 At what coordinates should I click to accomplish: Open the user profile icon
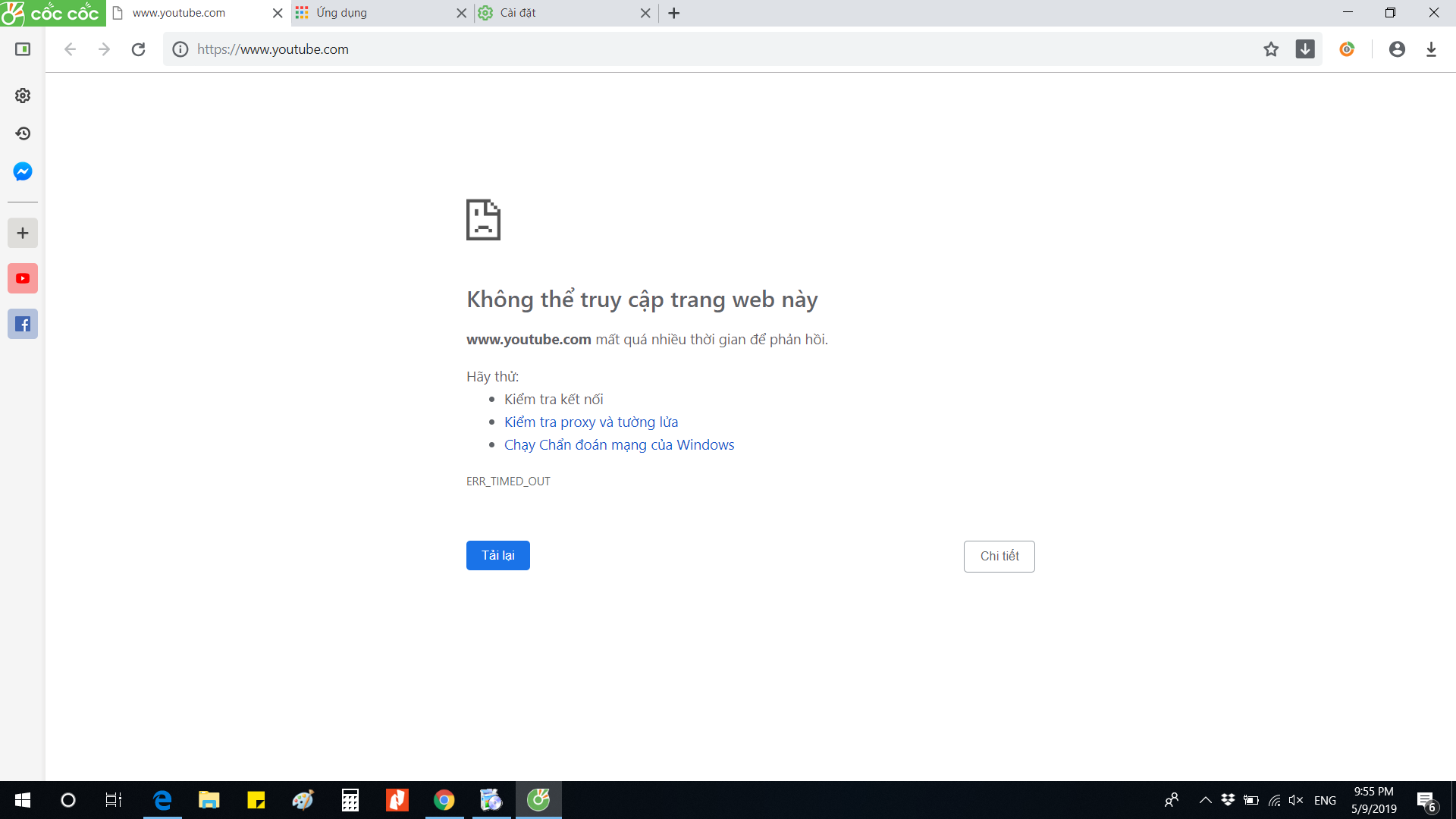pos(1397,49)
